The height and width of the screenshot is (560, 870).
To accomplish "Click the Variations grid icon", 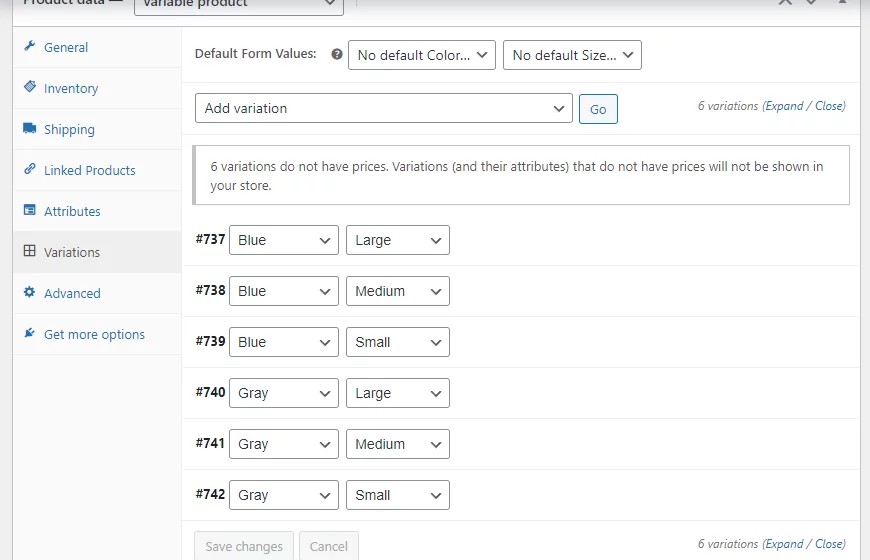I will [x=30, y=251].
